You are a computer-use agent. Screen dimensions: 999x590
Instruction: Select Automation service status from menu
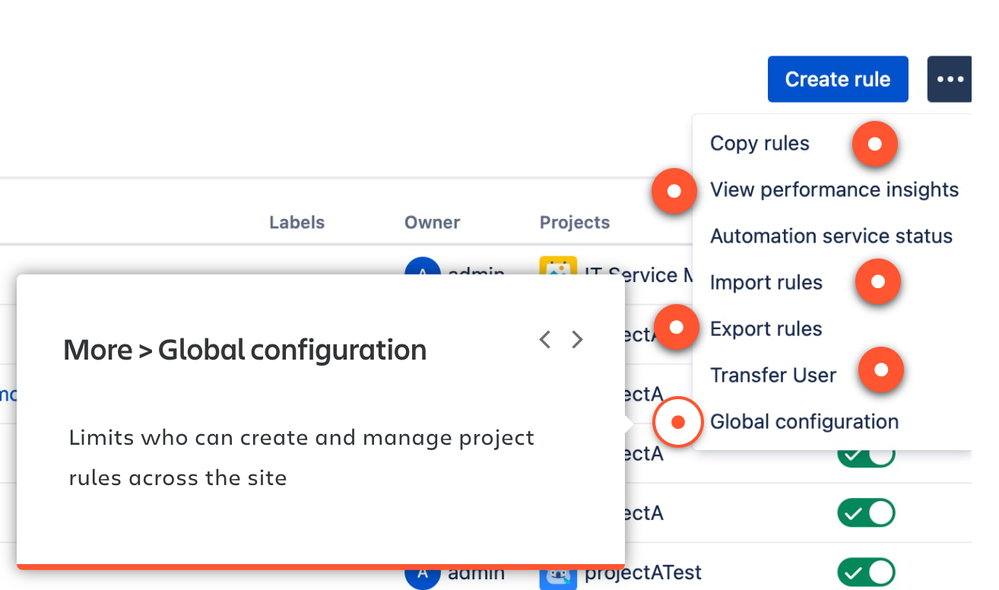tap(831, 236)
